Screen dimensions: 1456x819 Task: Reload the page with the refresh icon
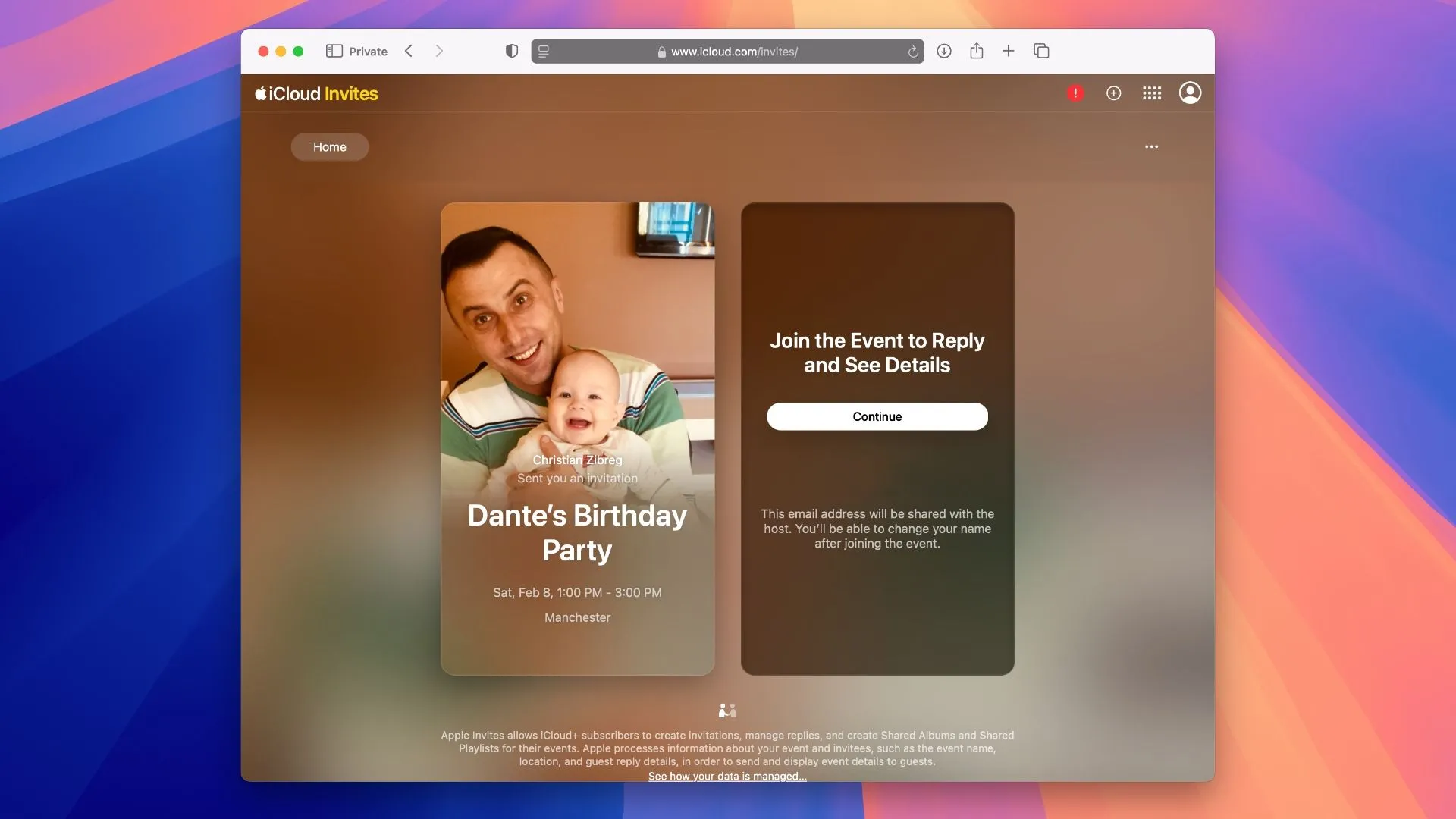[x=913, y=52]
